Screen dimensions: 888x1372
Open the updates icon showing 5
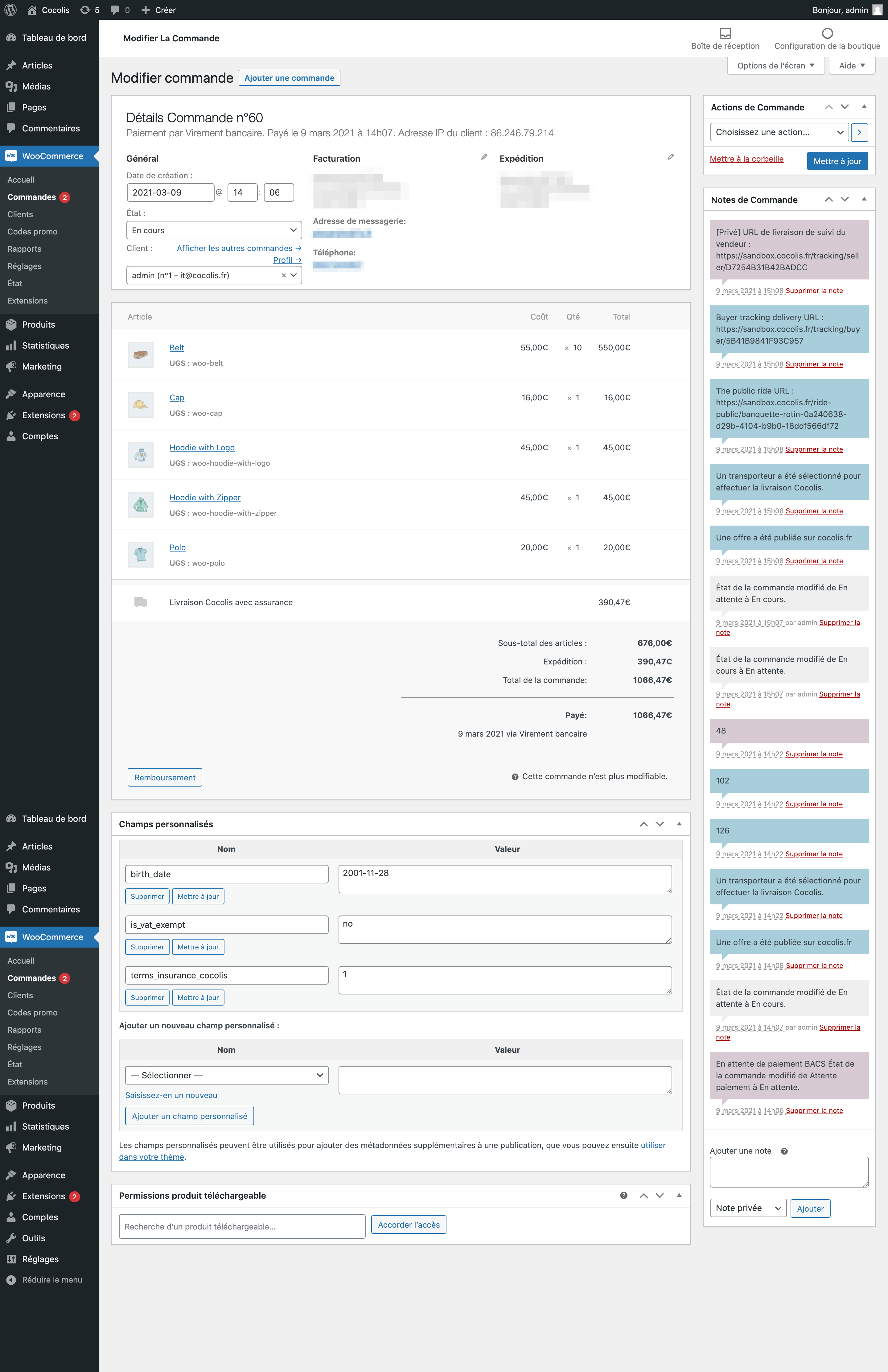click(85, 10)
